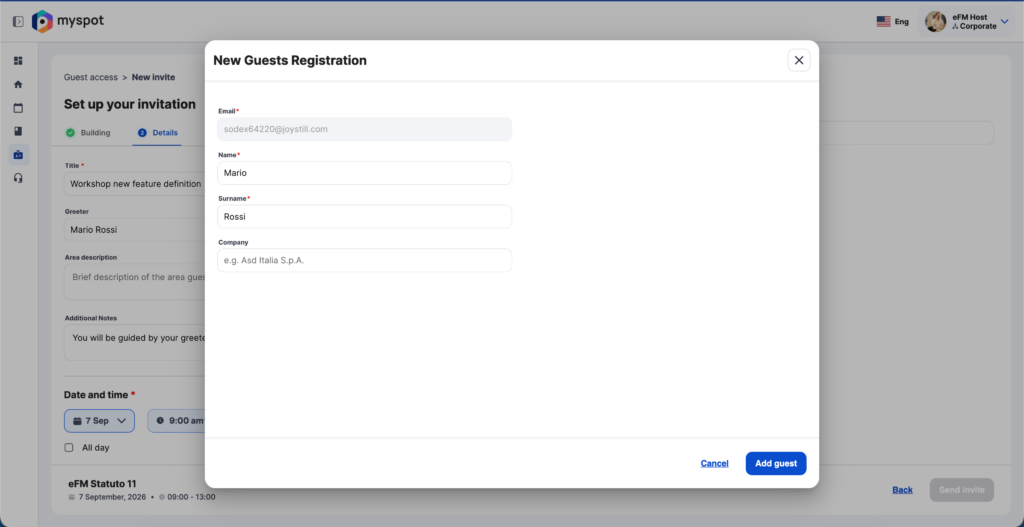Click the Company input field
Viewport: 1024px width, 527px height.
(364, 260)
